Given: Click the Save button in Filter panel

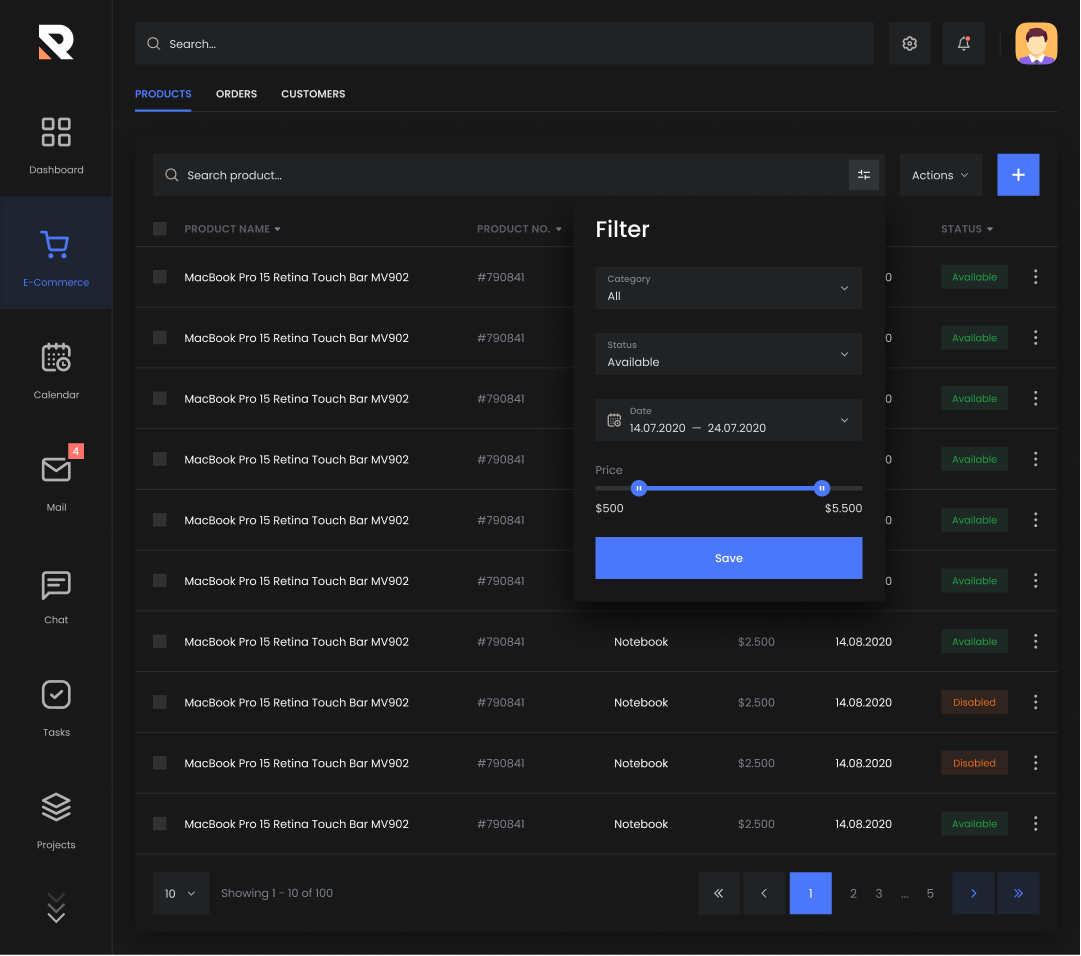Looking at the screenshot, I should [x=729, y=558].
